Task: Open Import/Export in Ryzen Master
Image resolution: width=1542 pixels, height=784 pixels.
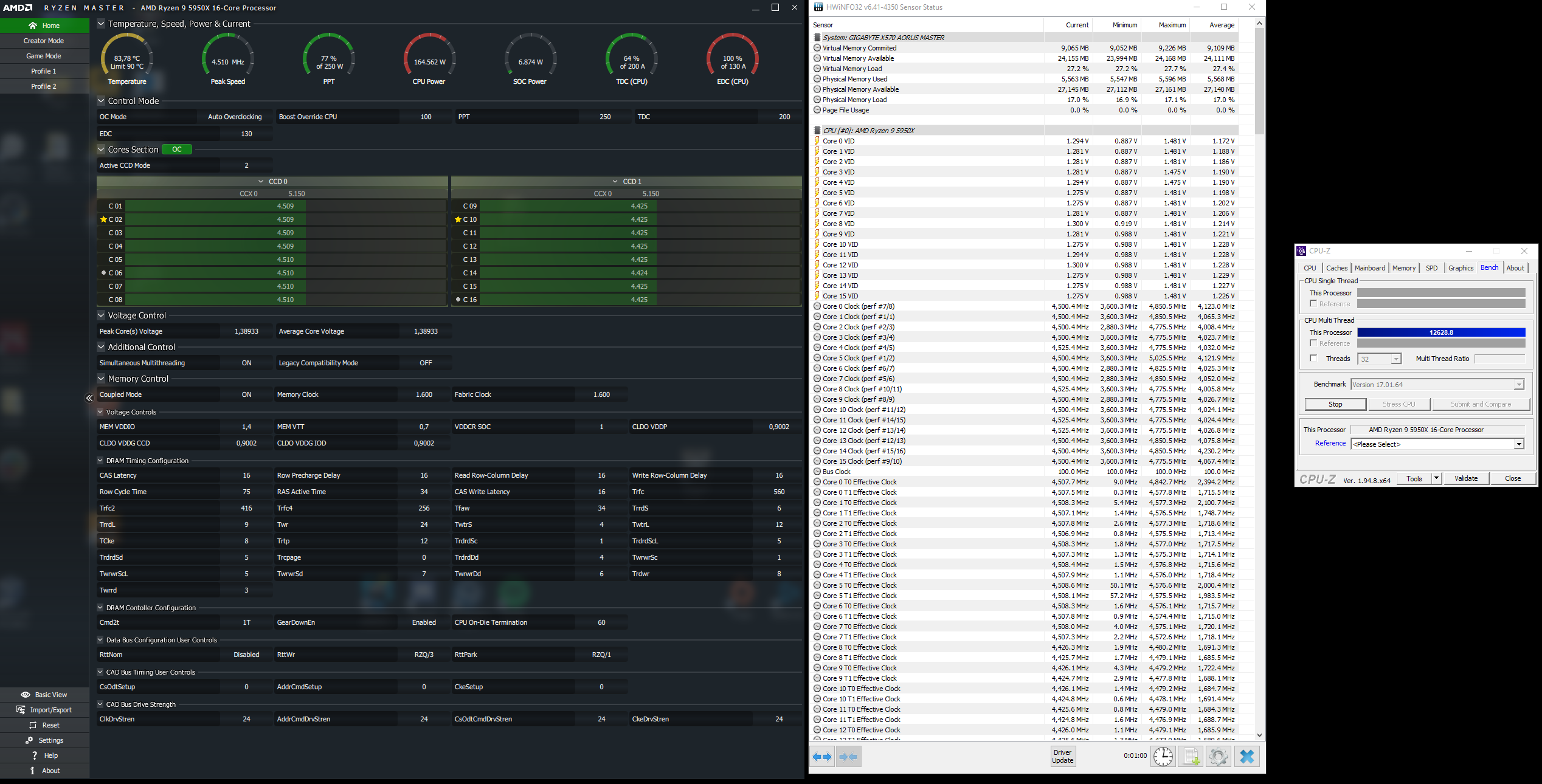Action: click(x=44, y=710)
